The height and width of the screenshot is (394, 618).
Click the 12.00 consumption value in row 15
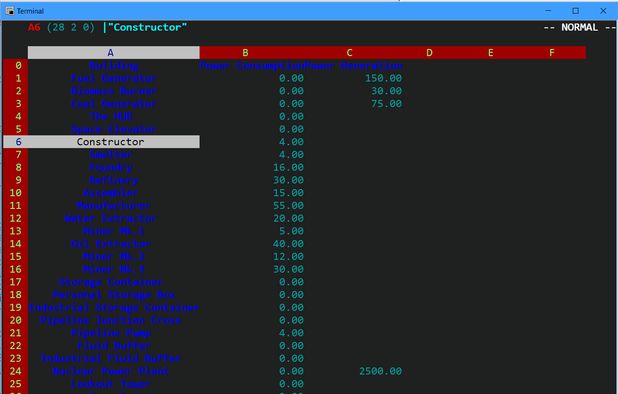point(289,256)
